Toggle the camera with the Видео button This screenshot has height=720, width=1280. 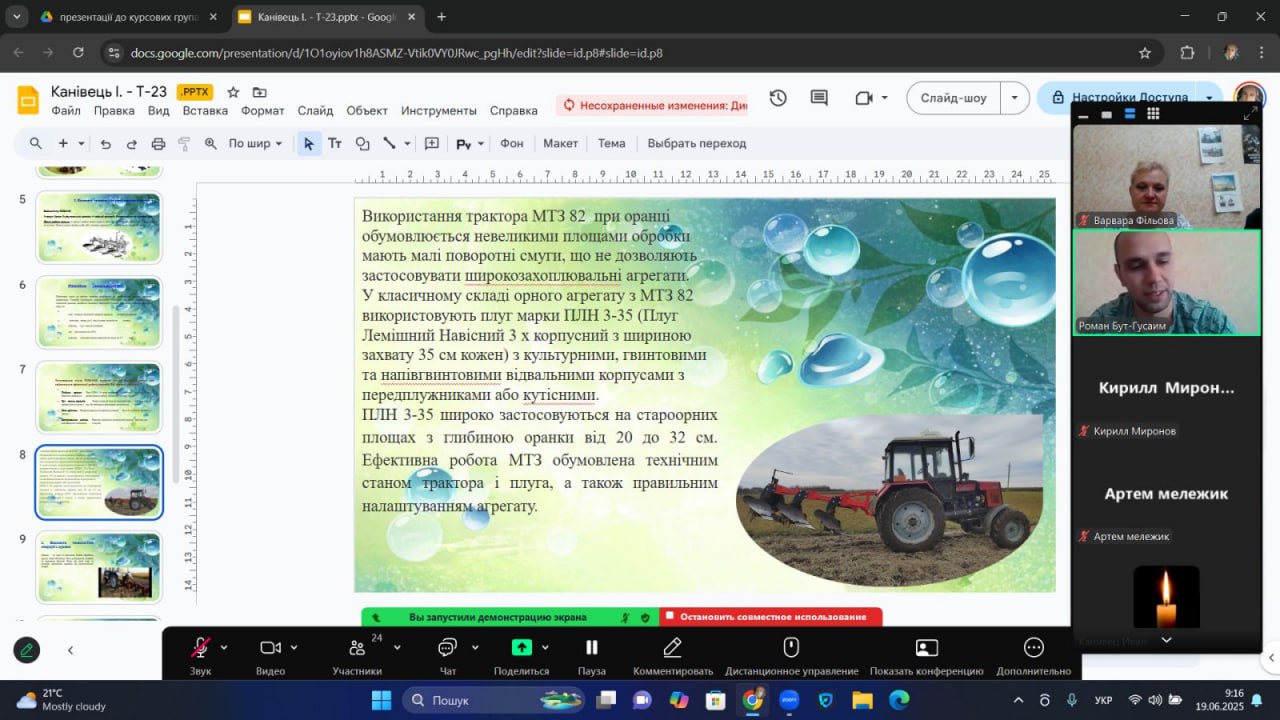(x=270, y=654)
